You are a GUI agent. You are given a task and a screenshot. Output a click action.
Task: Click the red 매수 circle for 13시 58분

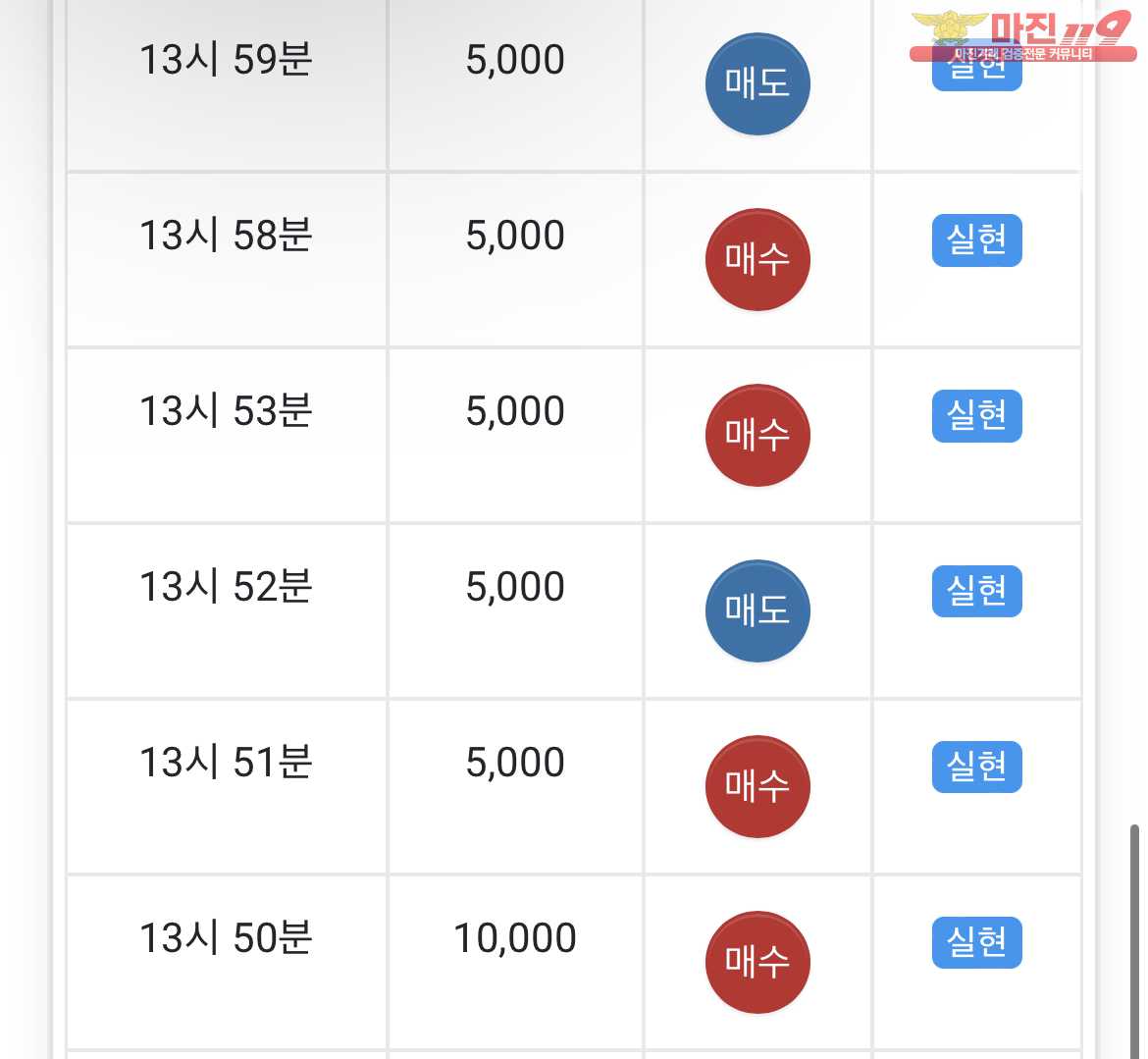(x=757, y=259)
